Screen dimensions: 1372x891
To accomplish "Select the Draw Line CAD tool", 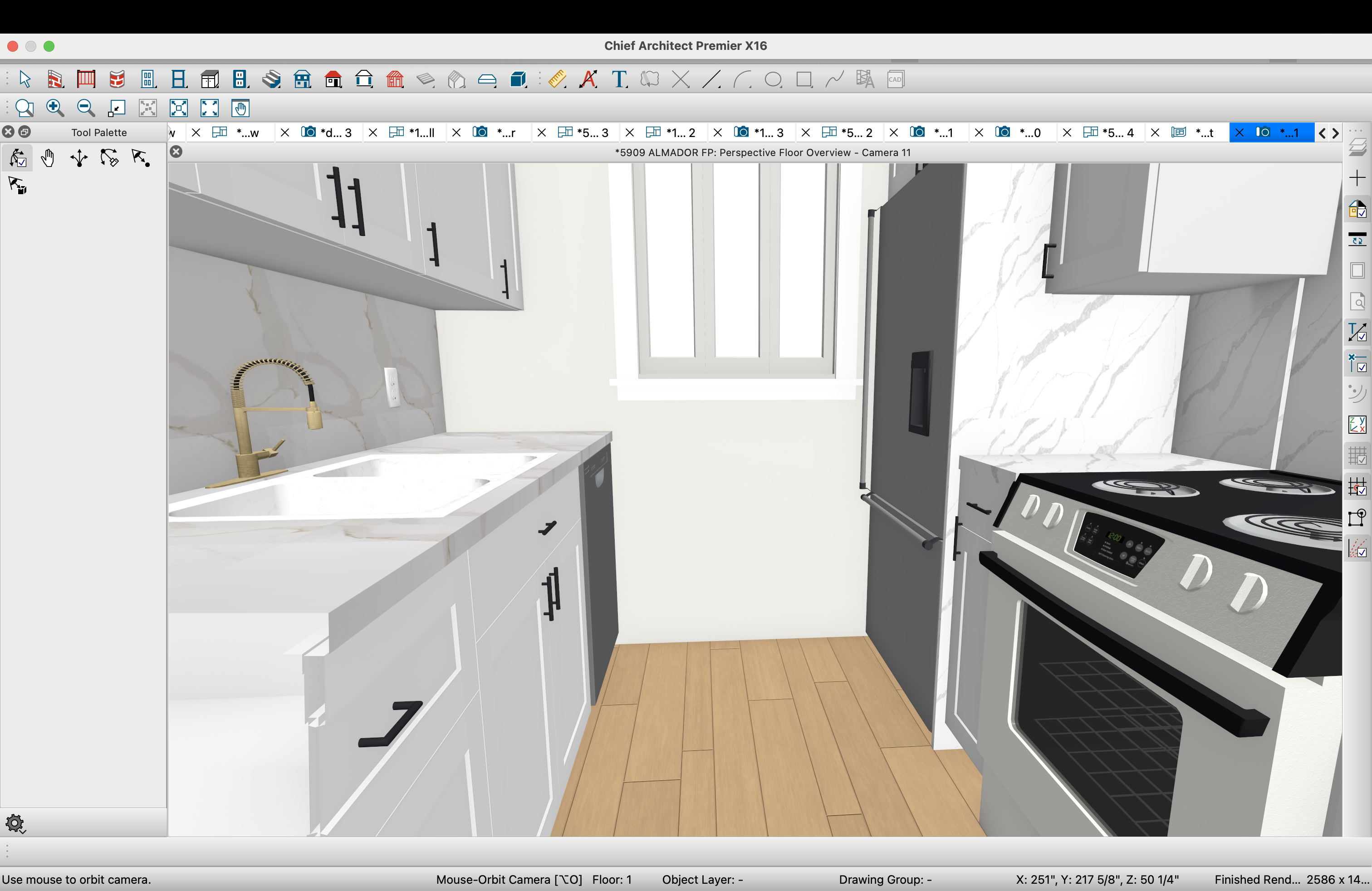I will click(x=711, y=79).
